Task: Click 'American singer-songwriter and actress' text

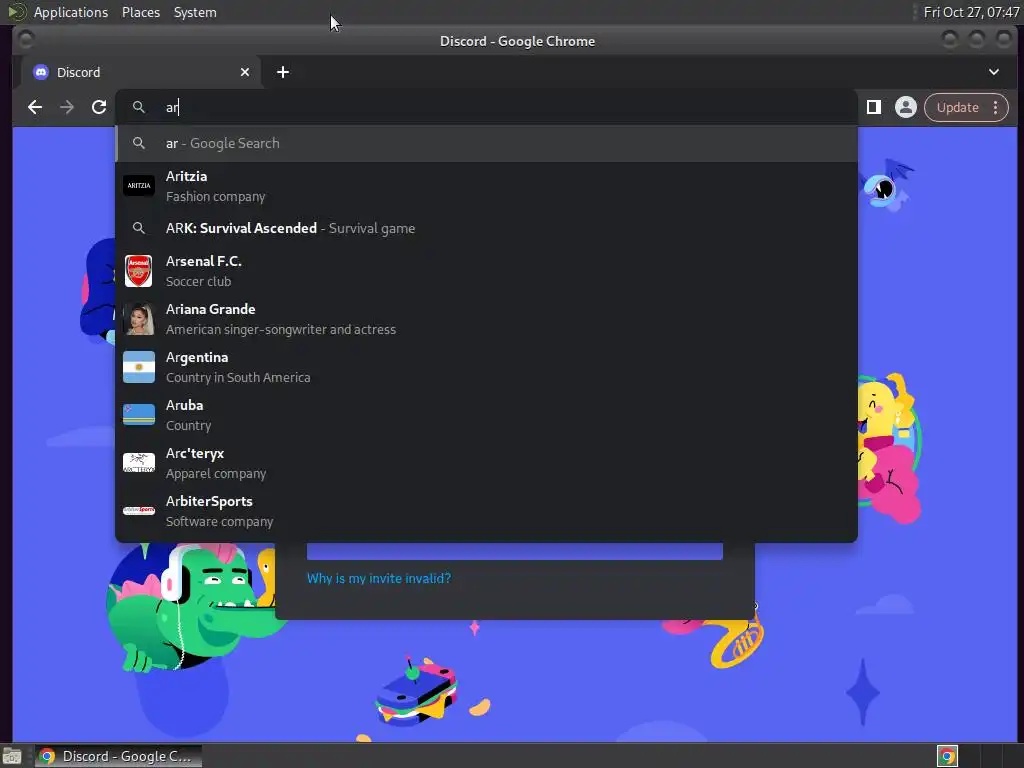Action: (281, 329)
